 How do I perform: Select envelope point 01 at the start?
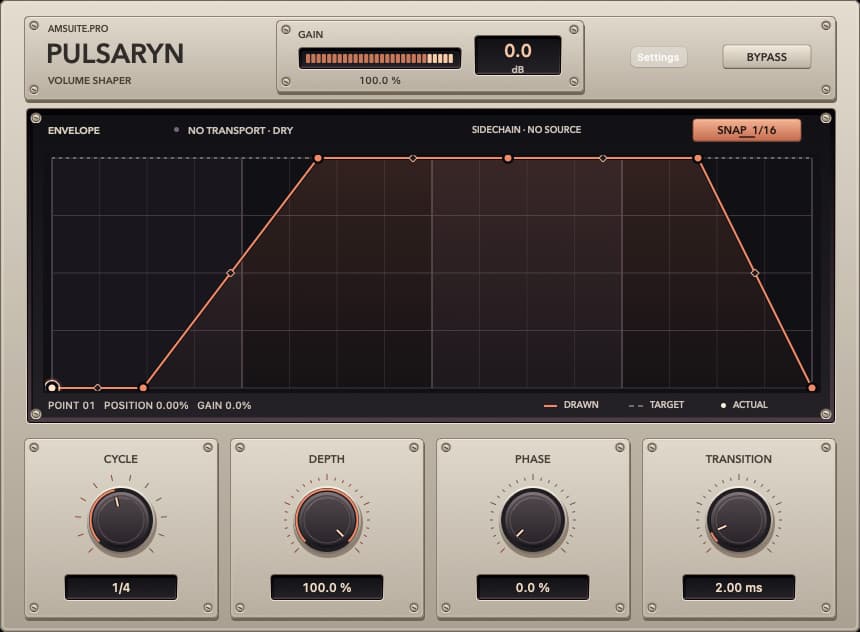(52, 387)
